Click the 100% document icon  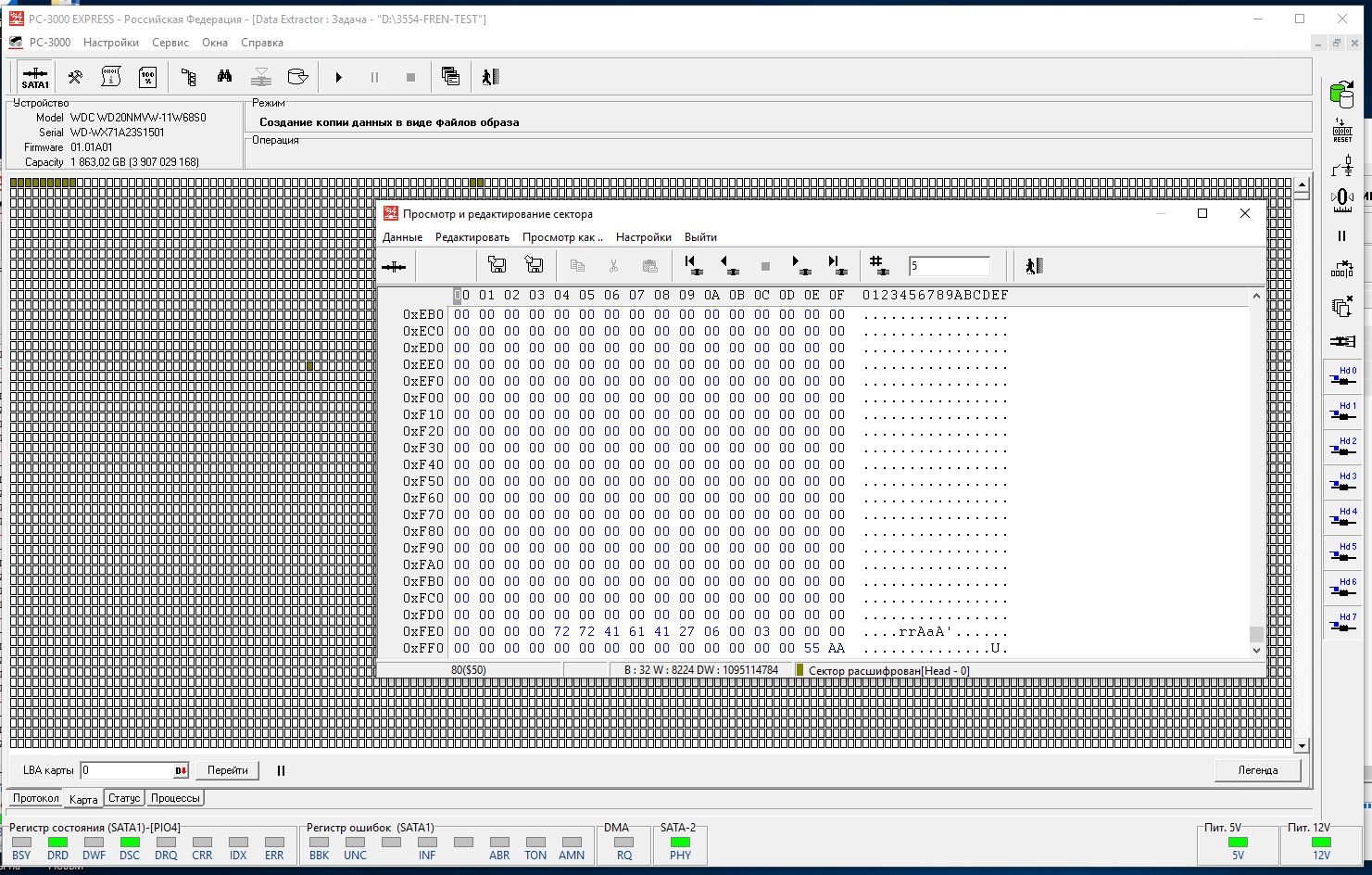(x=147, y=77)
